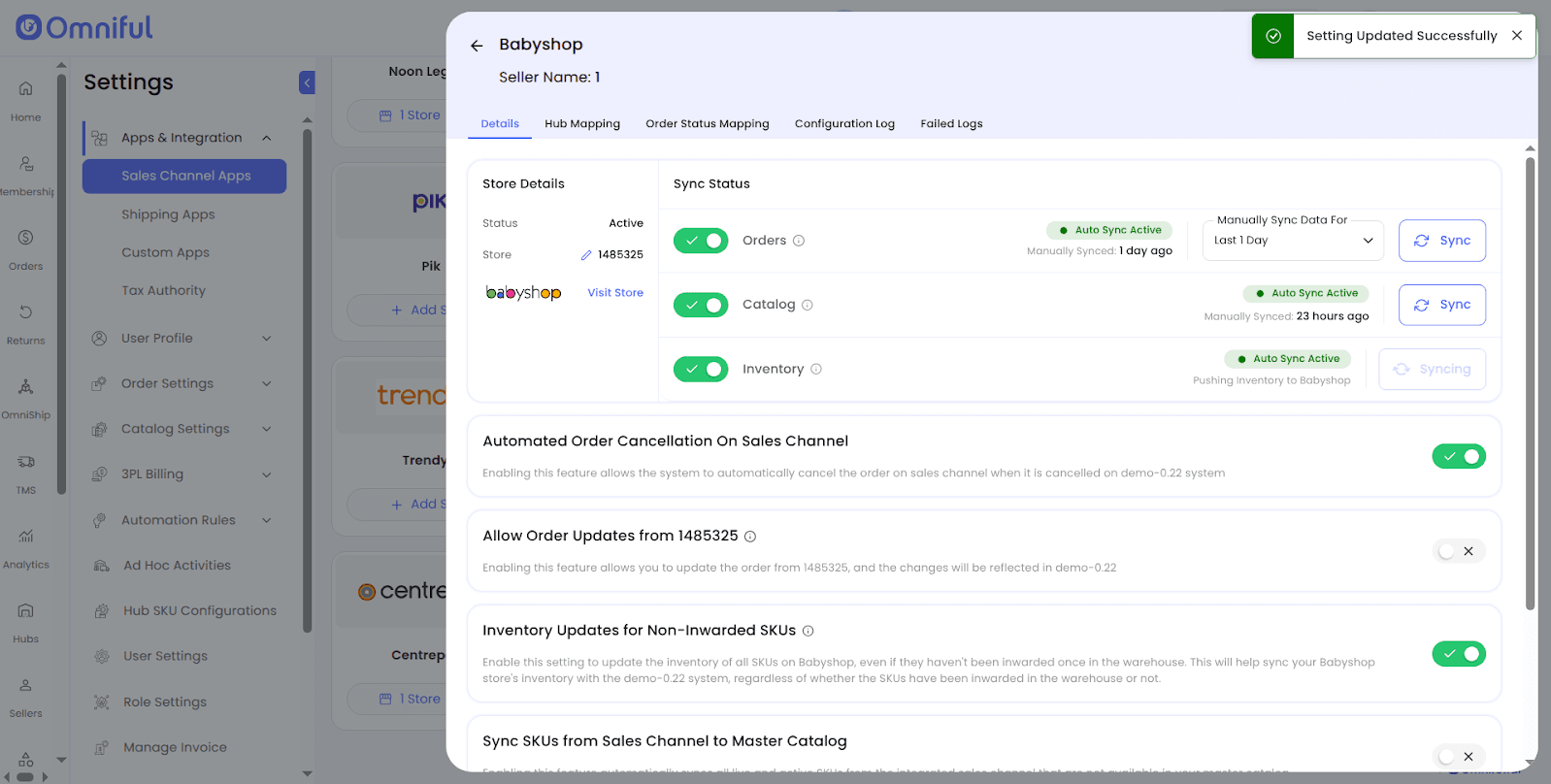Click the info icon next to Orders
This screenshot has width=1551, height=784.
[799, 241]
